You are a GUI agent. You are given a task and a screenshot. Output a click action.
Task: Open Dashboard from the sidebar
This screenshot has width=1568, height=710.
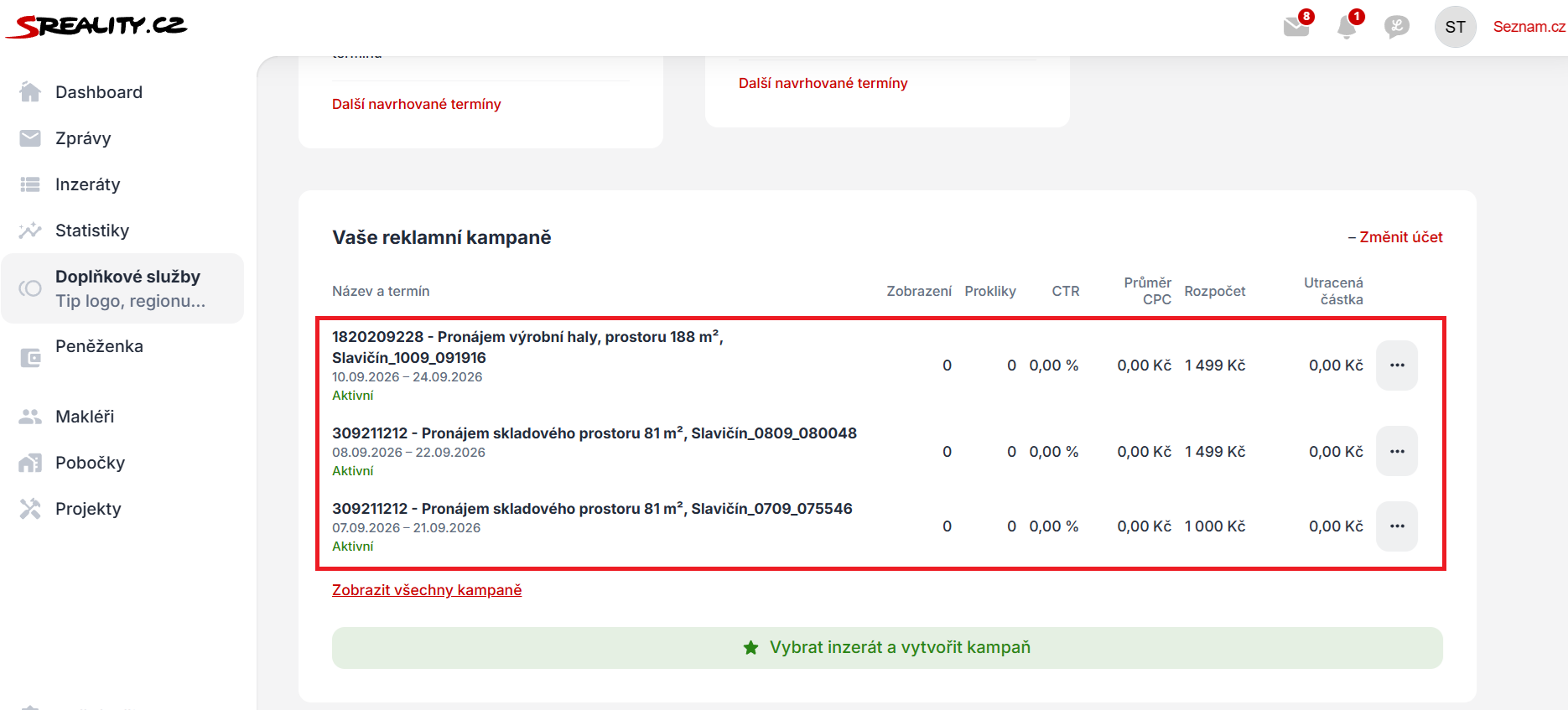pyautogui.click(x=99, y=92)
